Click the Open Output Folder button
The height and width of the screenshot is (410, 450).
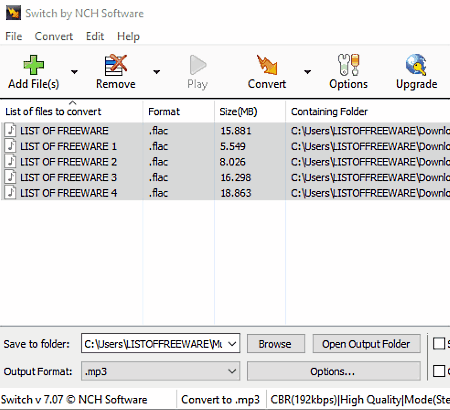pyautogui.click(x=366, y=344)
